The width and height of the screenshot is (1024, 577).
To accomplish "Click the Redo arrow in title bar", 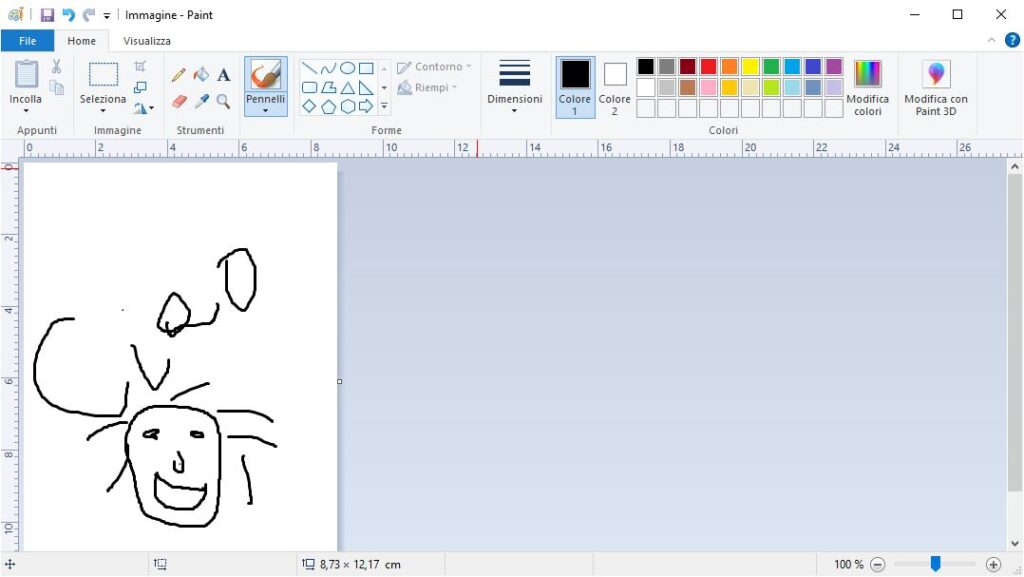I will pos(89,15).
